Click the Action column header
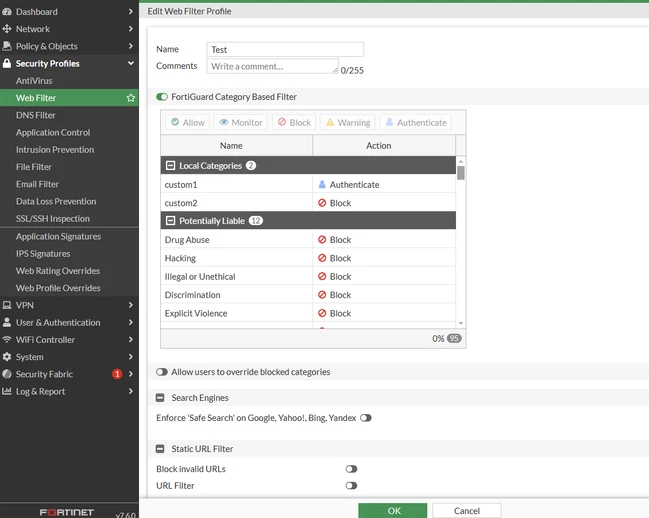Viewport: 649px width, 518px height. pyautogui.click(x=384, y=146)
